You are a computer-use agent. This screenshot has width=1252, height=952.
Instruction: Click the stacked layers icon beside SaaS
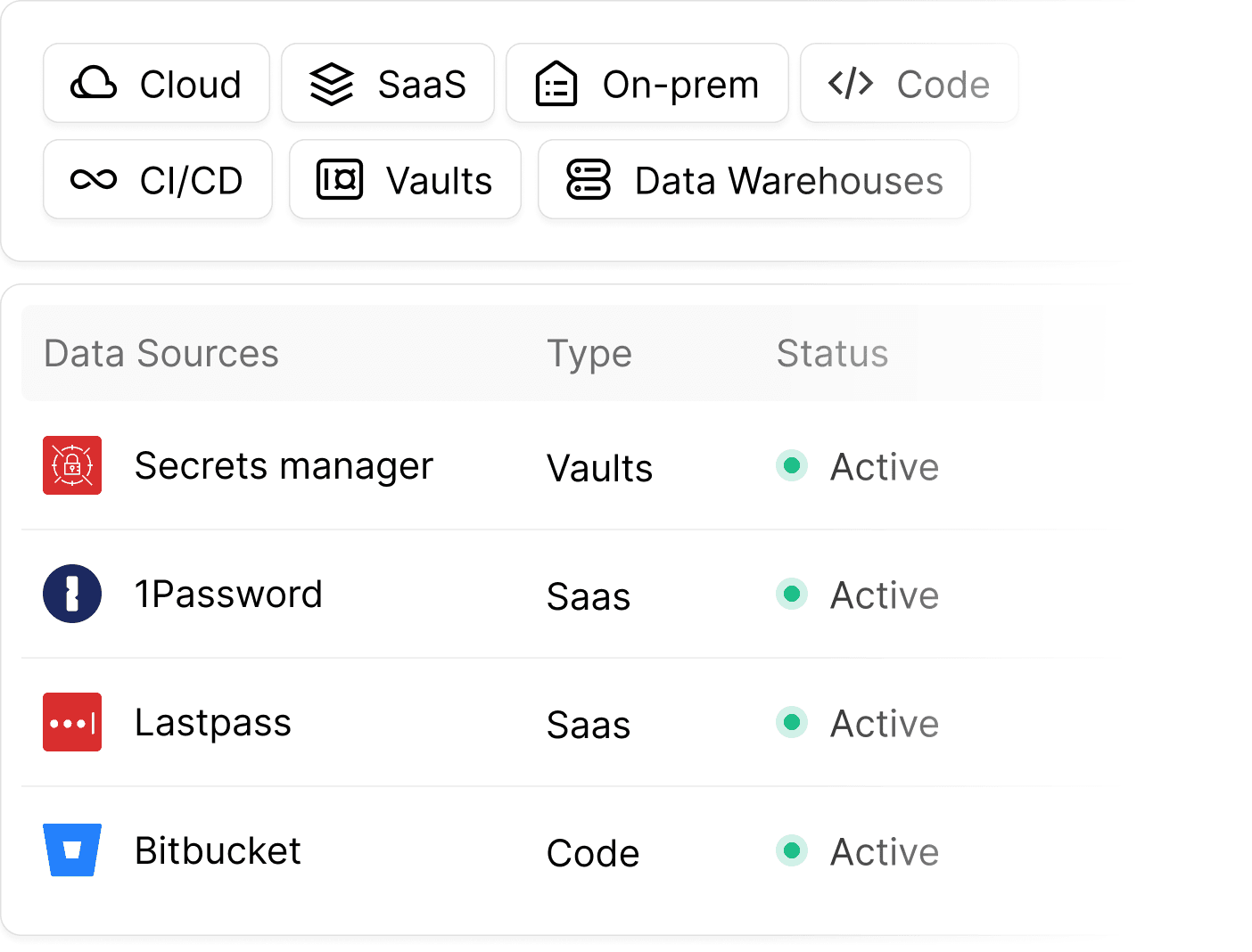pos(332,83)
